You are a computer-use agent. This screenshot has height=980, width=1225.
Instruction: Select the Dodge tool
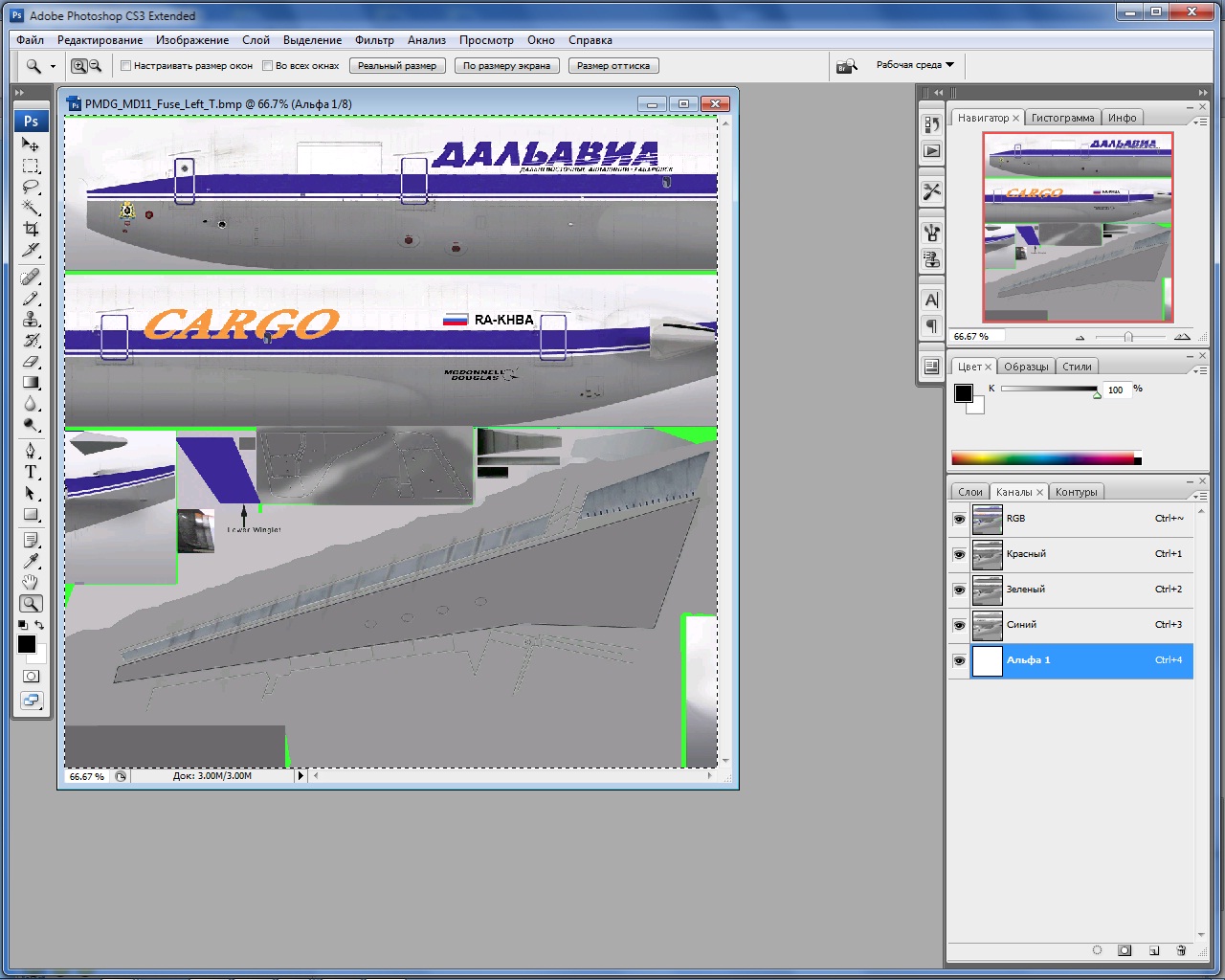(x=31, y=425)
